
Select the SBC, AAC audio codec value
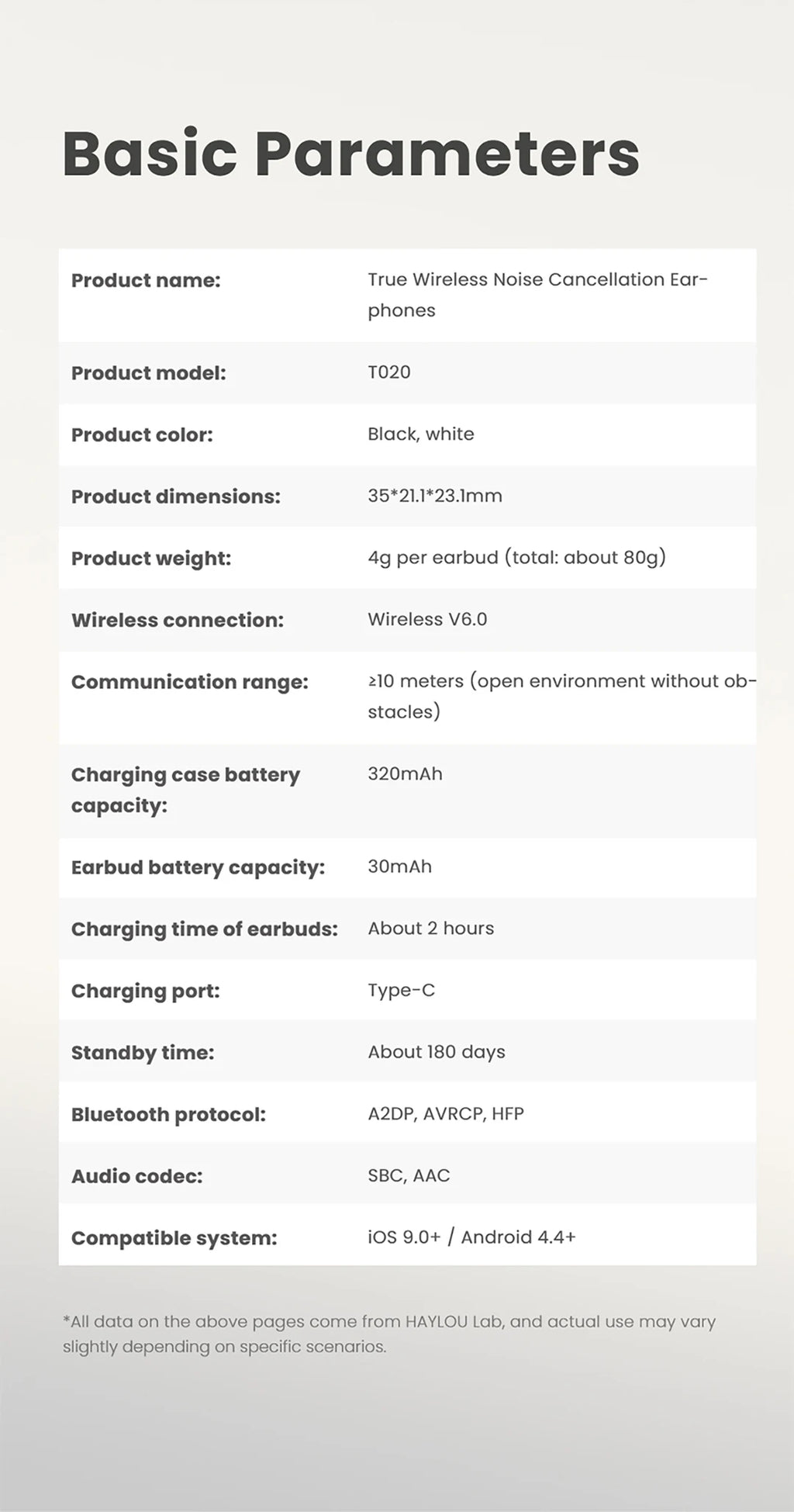[409, 1175]
